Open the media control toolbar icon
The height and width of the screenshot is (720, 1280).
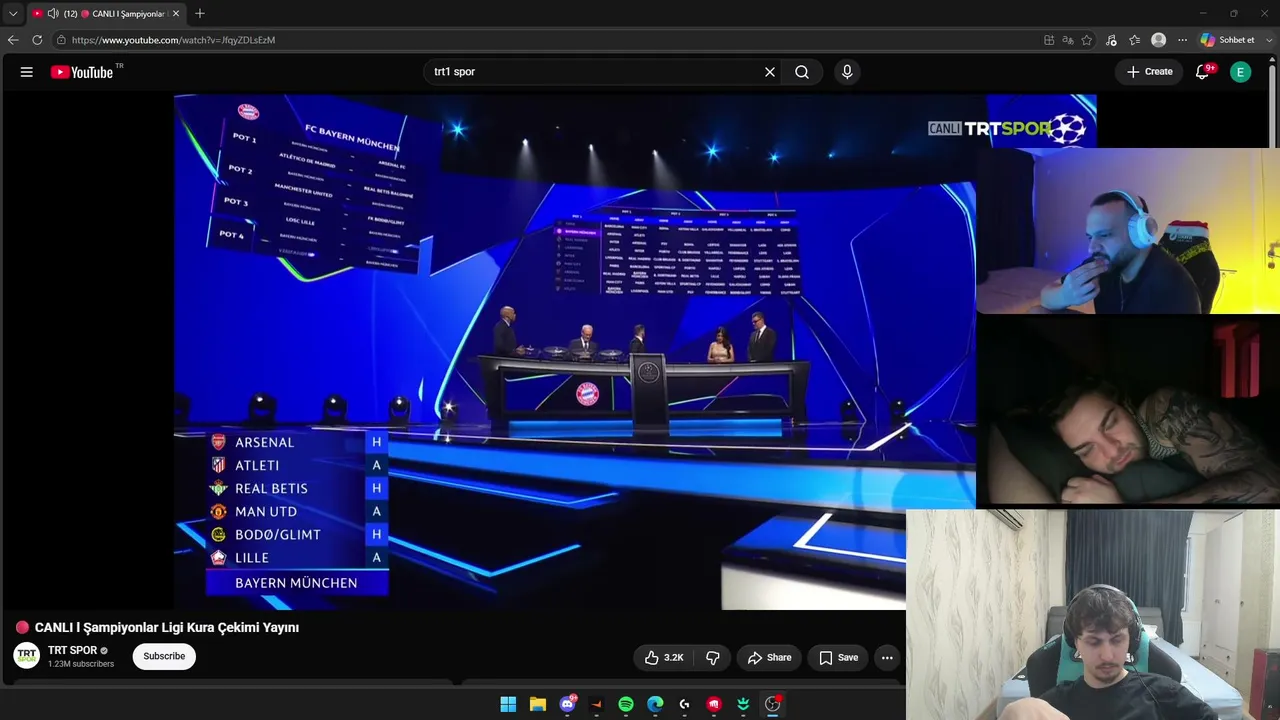tap(1111, 40)
